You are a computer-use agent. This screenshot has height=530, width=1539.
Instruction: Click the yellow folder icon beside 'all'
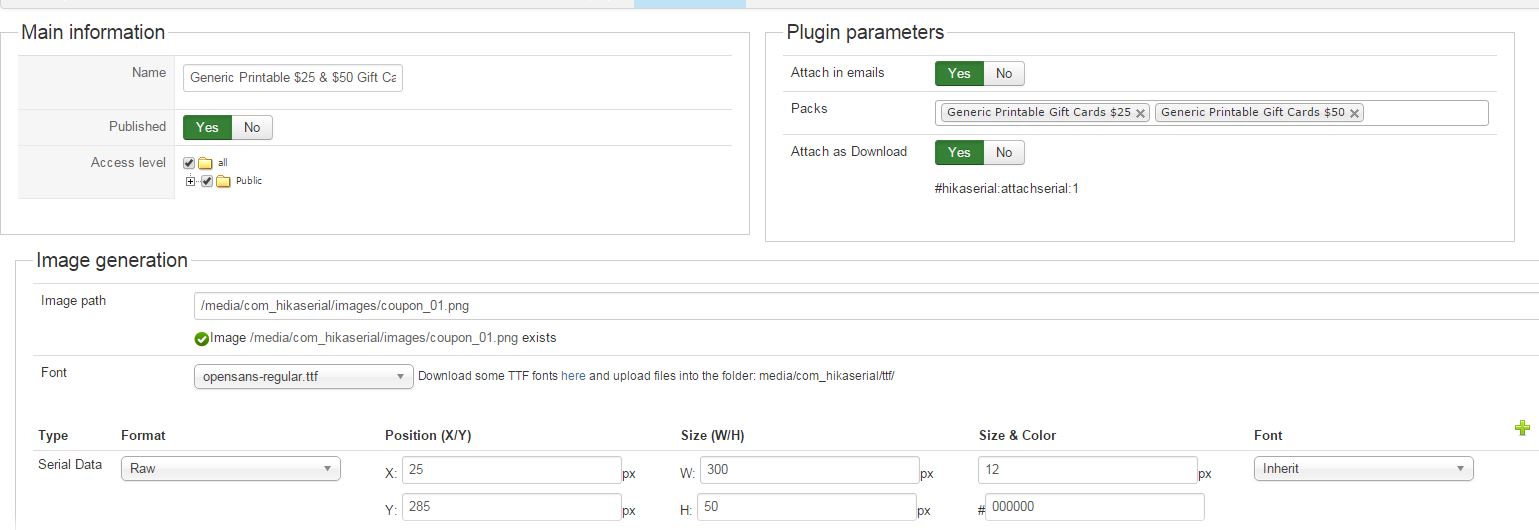pos(205,163)
